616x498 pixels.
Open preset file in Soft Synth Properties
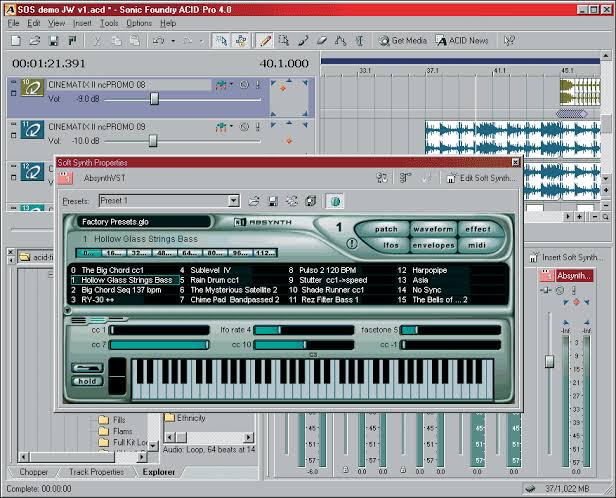[254, 201]
